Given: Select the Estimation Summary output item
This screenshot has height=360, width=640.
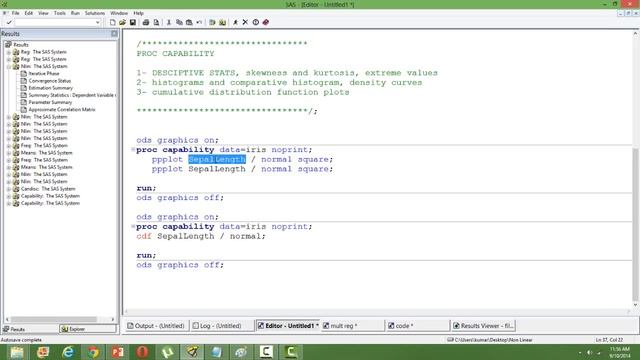Looking at the screenshot, I should click(51, 88).
